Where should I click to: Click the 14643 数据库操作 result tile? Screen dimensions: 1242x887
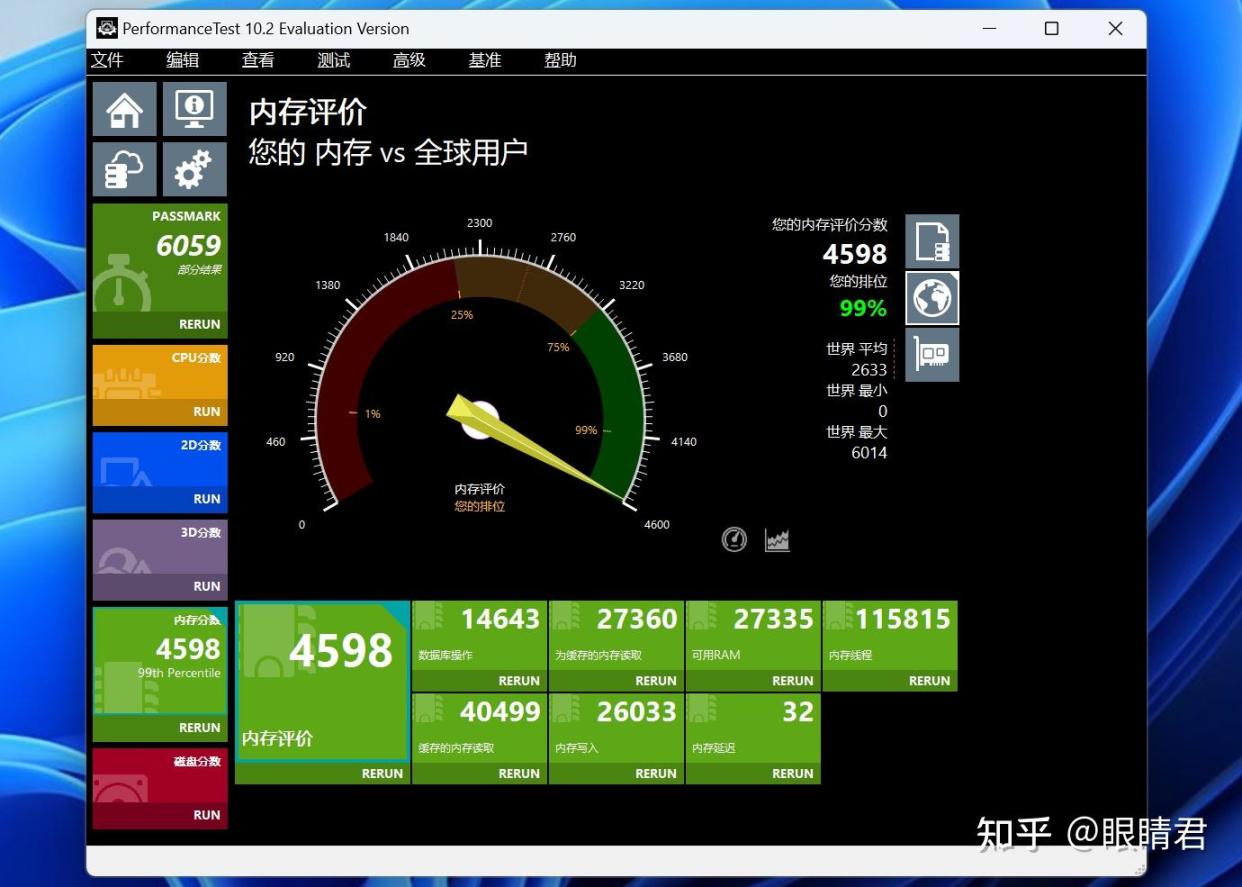[479, 636]
